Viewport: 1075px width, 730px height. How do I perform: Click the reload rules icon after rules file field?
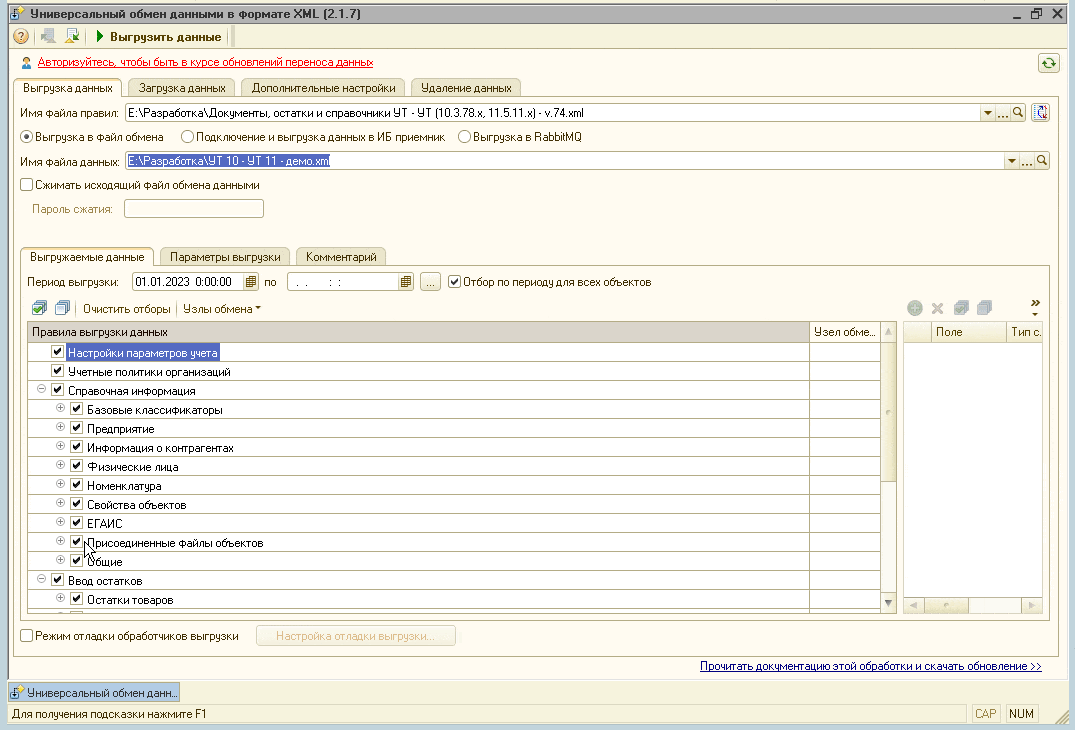[x=1040, y=113]
